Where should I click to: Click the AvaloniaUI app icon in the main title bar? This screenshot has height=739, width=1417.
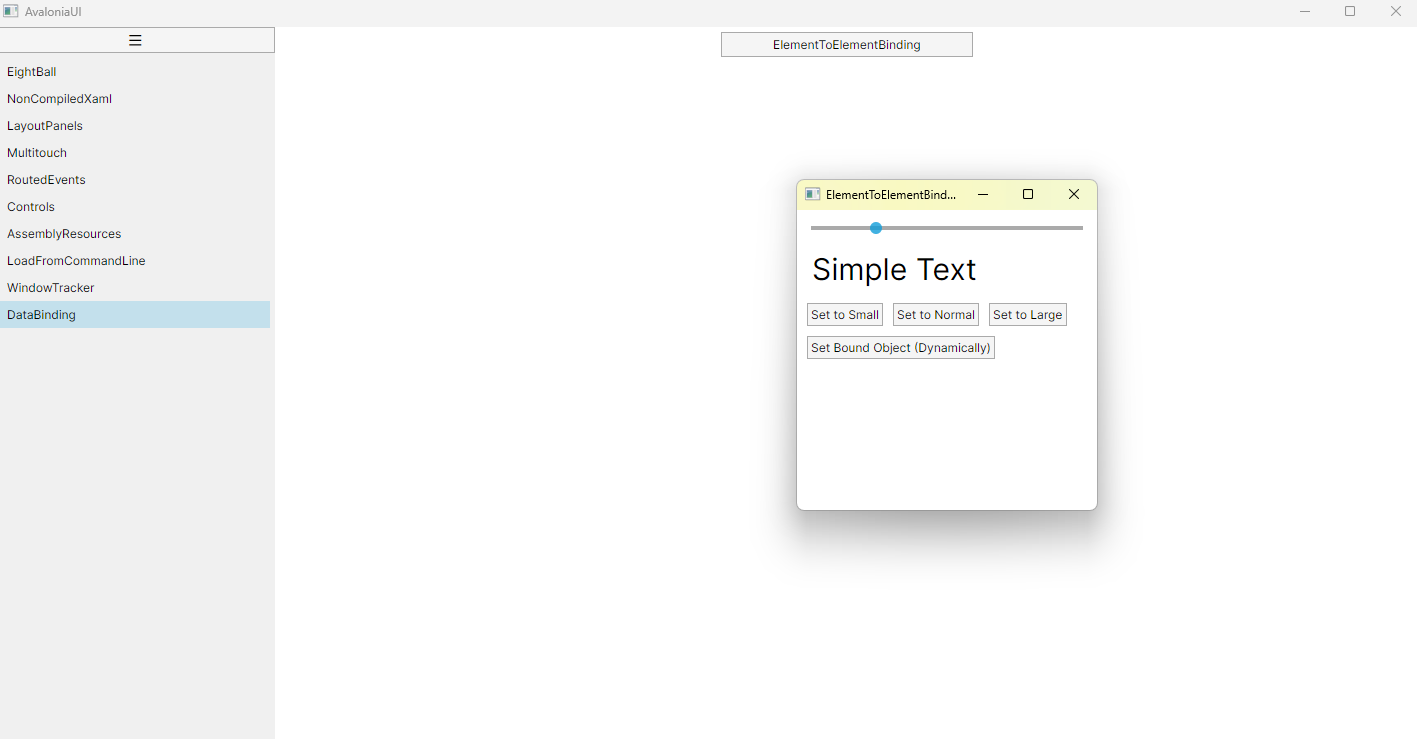(x=11, y=11)
